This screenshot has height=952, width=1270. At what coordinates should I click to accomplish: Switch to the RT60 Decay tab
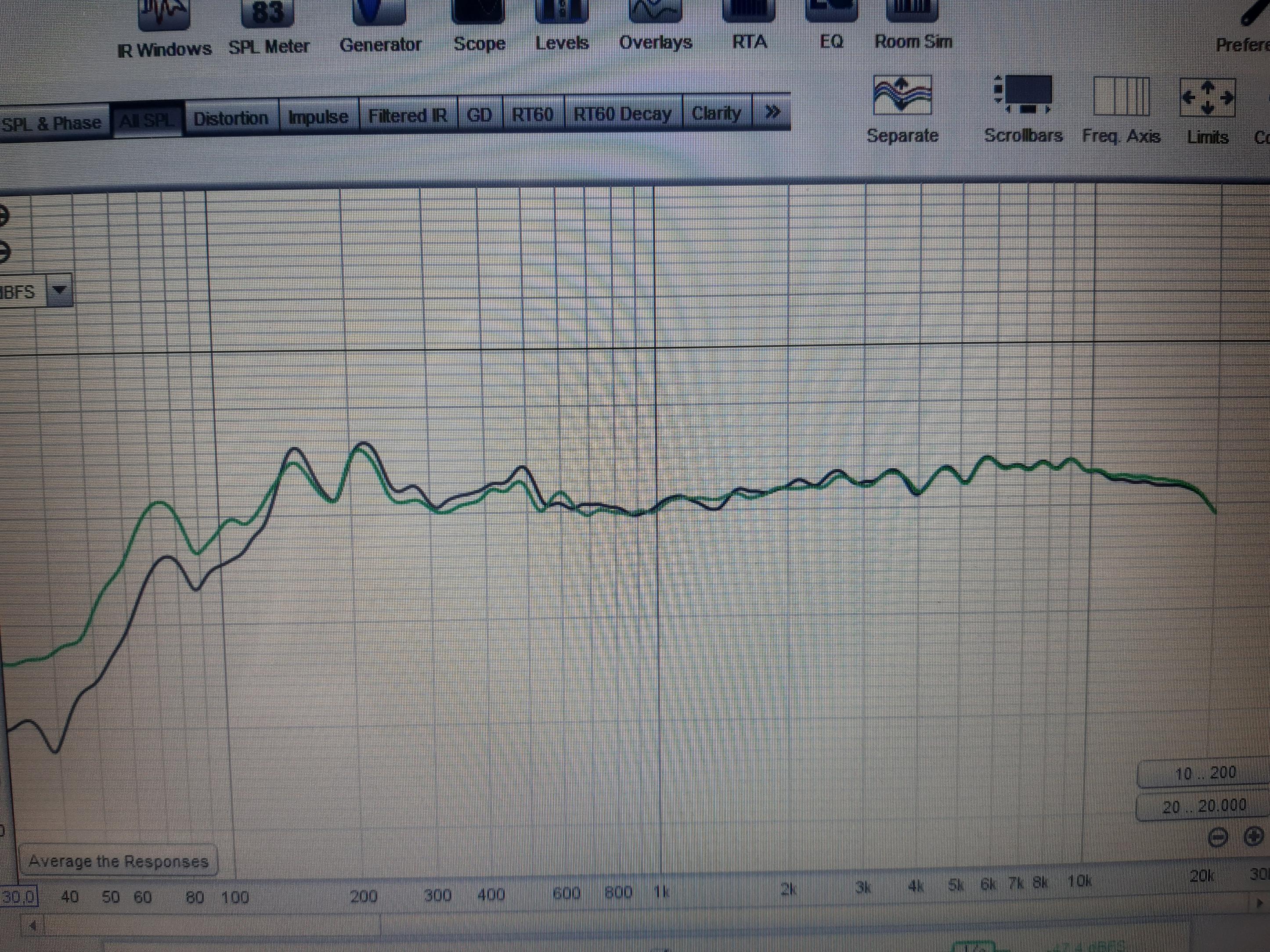pyautogui.click(x=622, y=114)
